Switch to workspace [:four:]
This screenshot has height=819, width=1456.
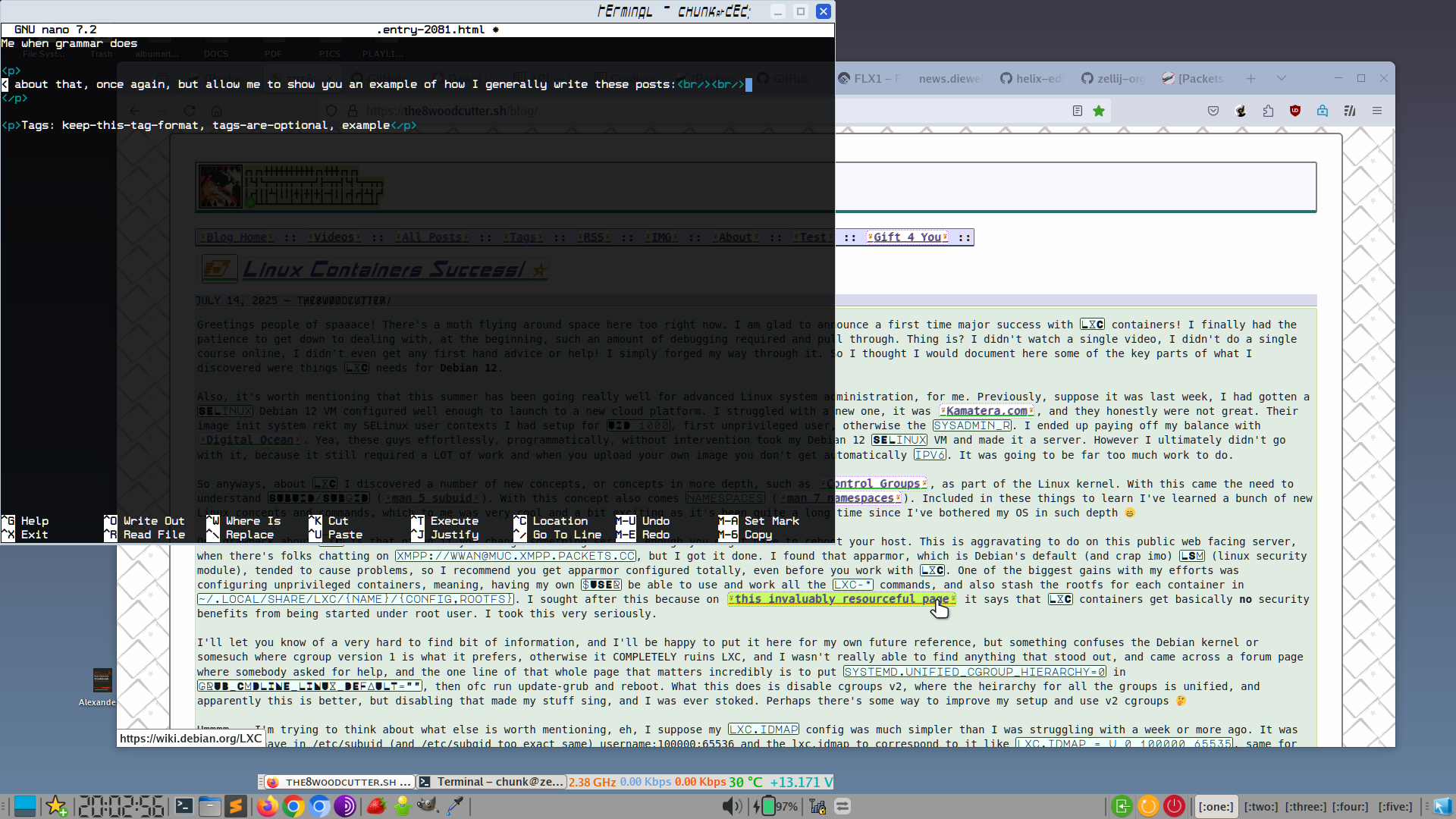tap(1351, 807)
